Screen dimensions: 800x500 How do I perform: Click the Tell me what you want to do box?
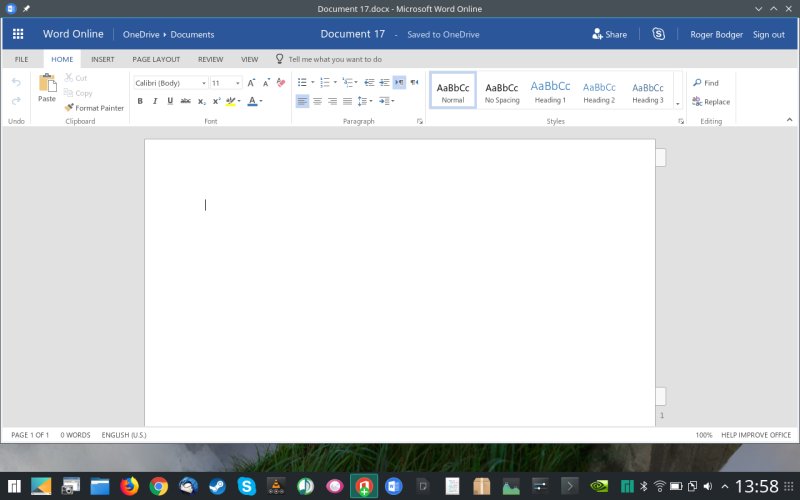(334, 59)
